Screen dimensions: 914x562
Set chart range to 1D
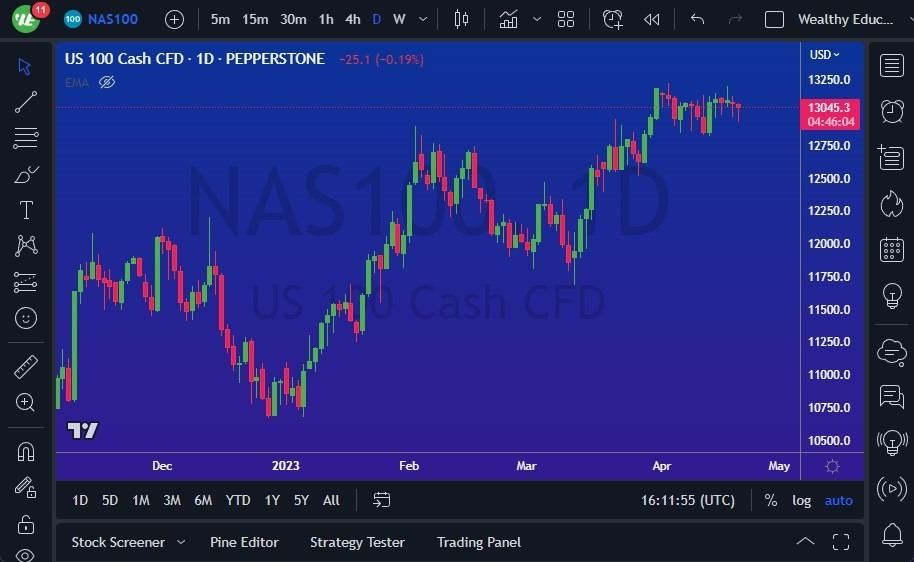coord(80,500)
